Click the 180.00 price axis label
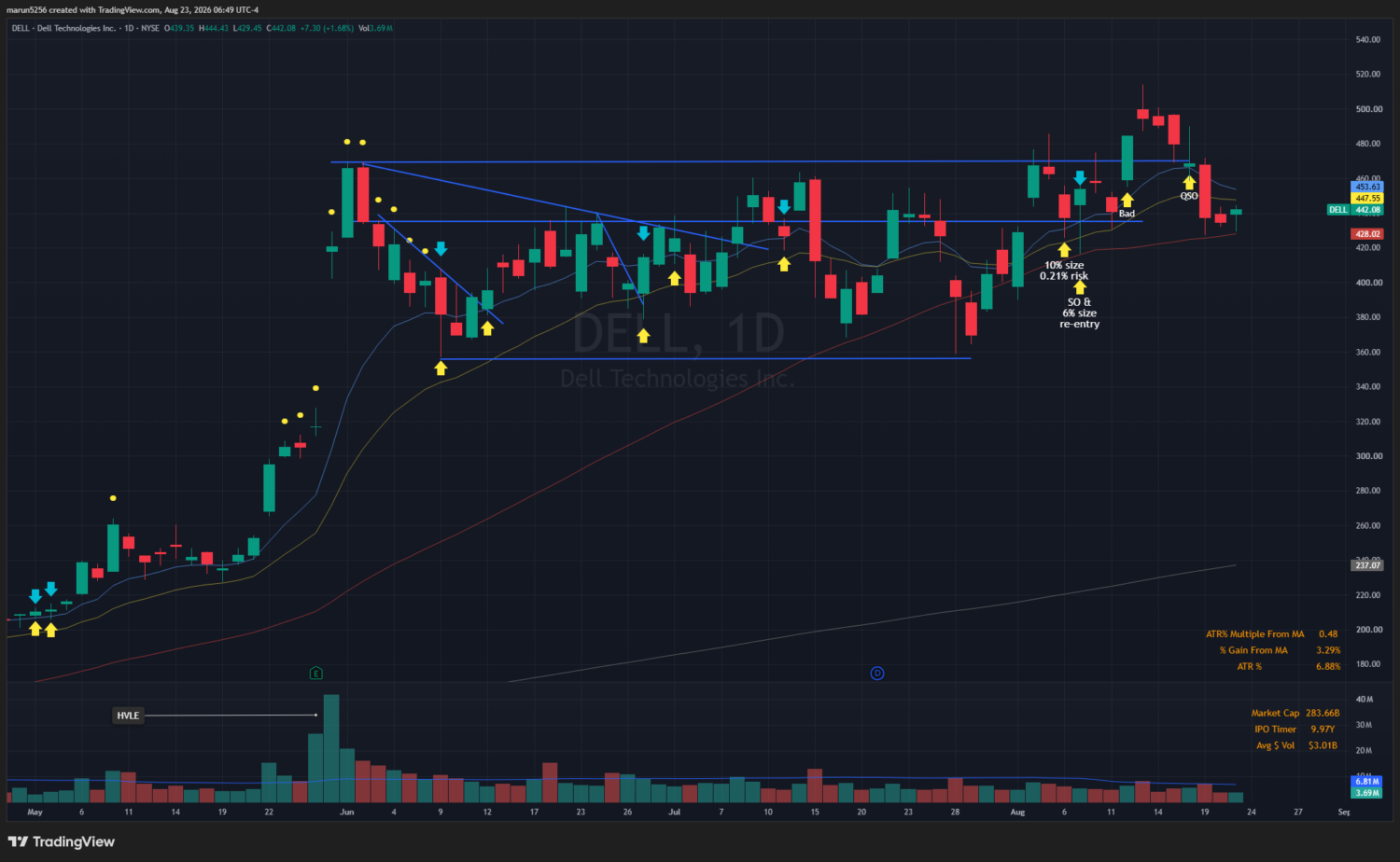Viewport: 1400px width, 862px height. [x=1368, y=664]
